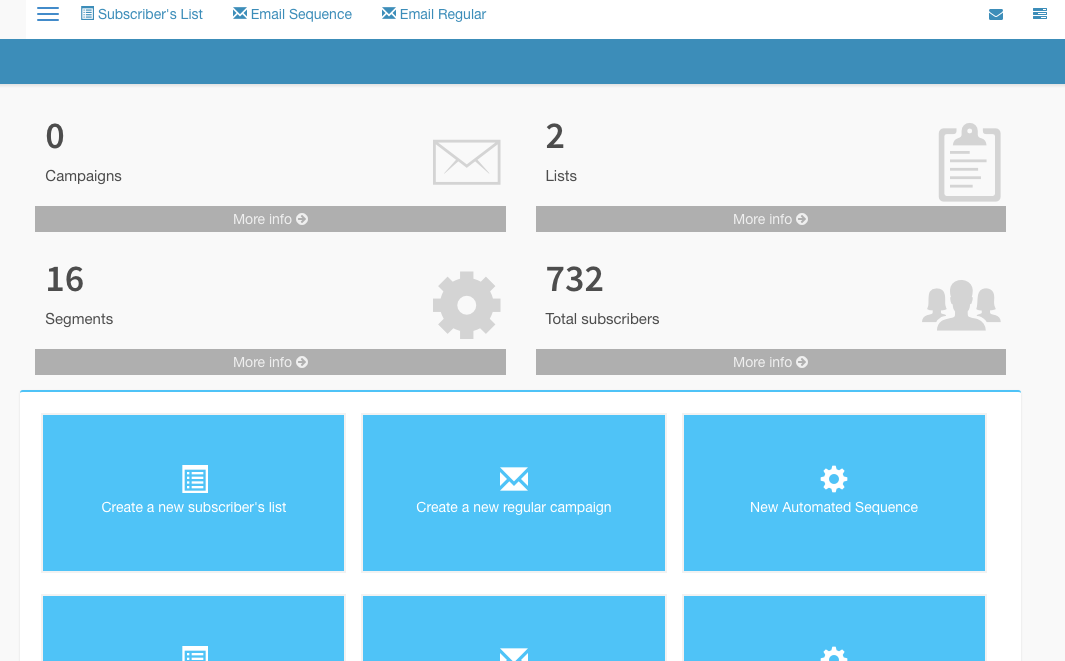This screenshot has width=1065, height=661.
Task: Click the clipboard icon in Lists card
Action: (x=969, y=163)
